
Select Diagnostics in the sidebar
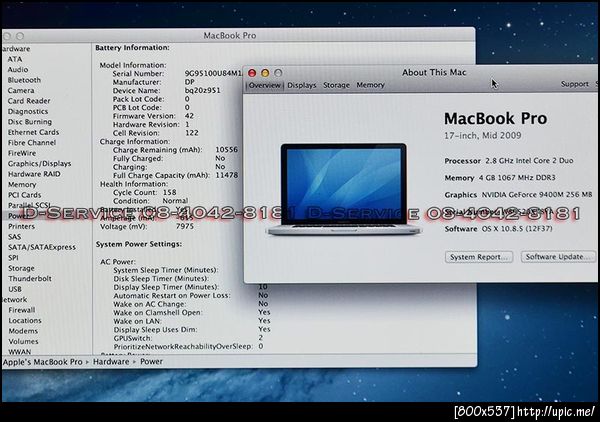point(28,111)
